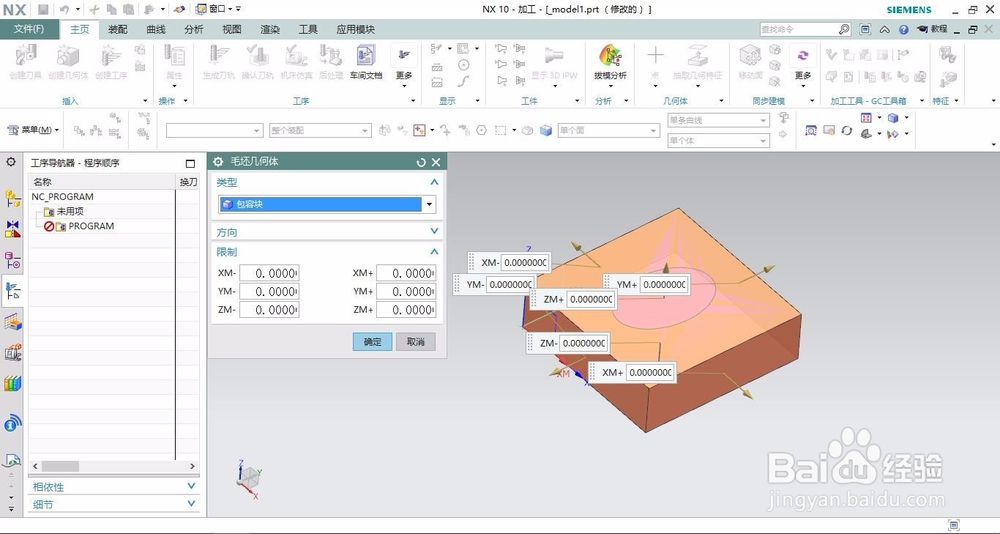Viewport: 1000px width, 534px height.
Task: Collapse the 限制 section
Action: tap(434, 252)
